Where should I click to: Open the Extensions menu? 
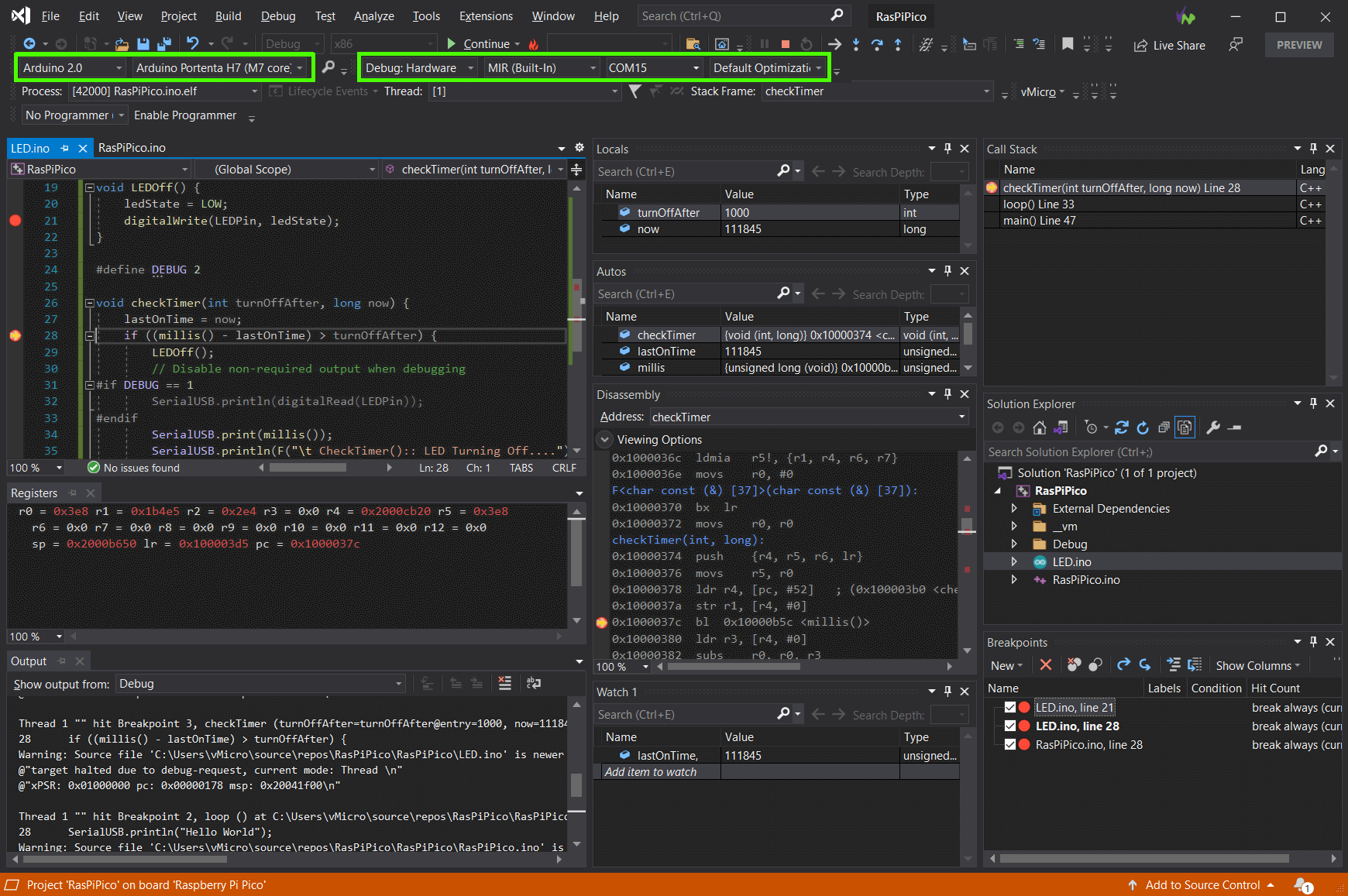(486, 15)
